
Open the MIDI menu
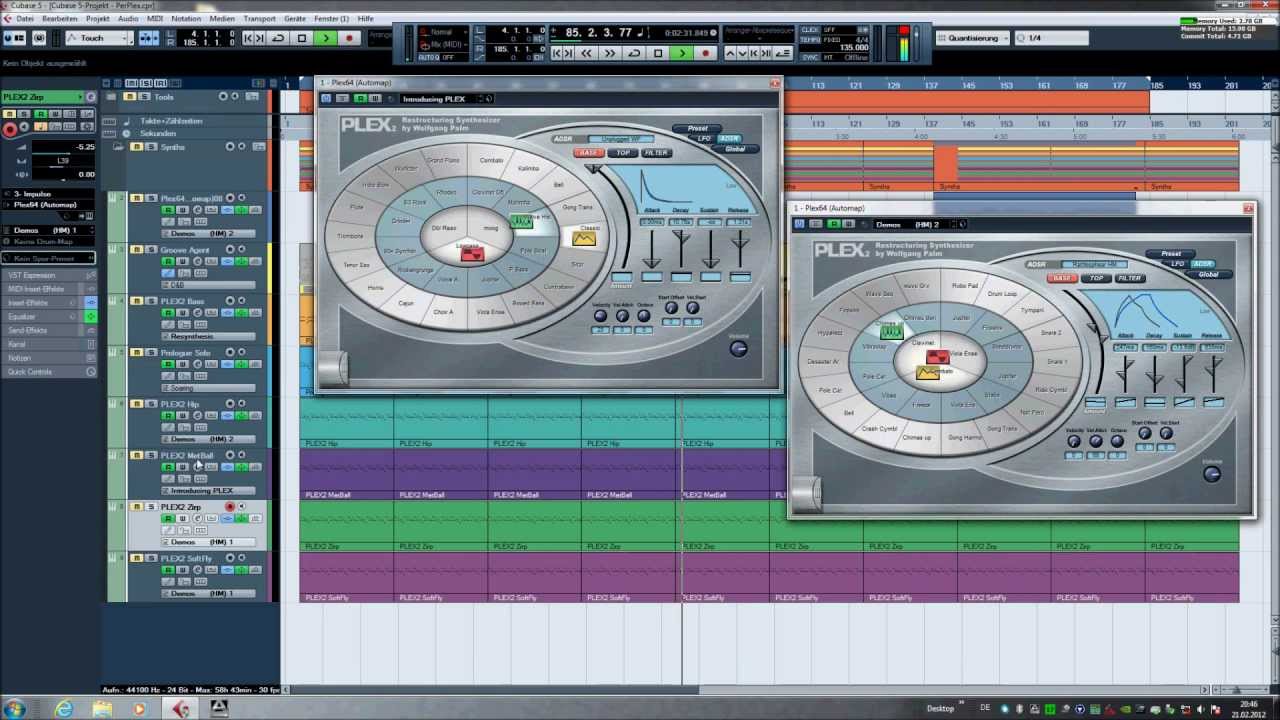154,19
